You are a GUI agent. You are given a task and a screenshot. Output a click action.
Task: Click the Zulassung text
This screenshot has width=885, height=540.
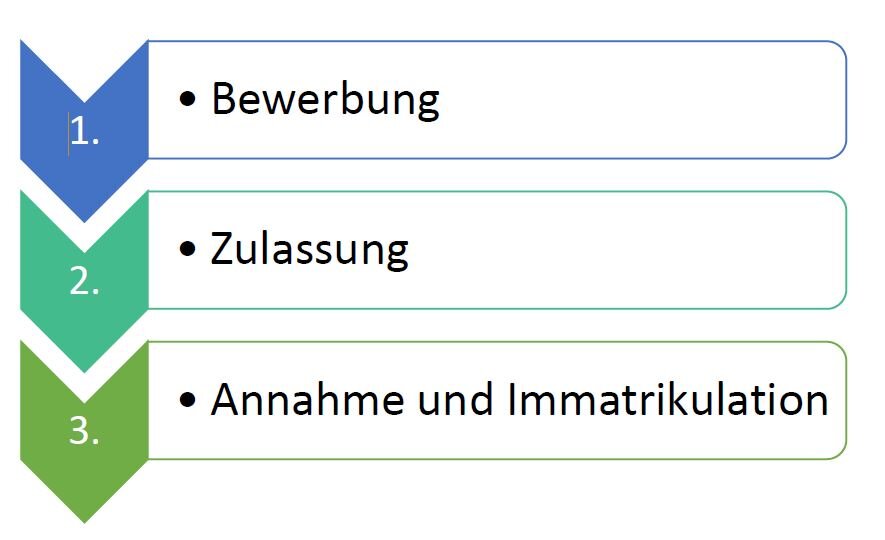(309, 250)
